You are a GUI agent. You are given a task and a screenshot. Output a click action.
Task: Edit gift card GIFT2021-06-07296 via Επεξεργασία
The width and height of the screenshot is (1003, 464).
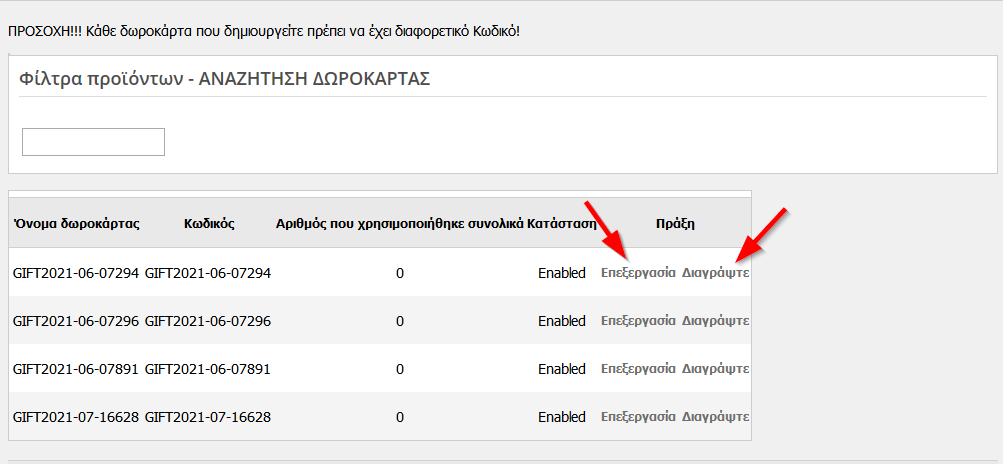[x=638, y=321]
